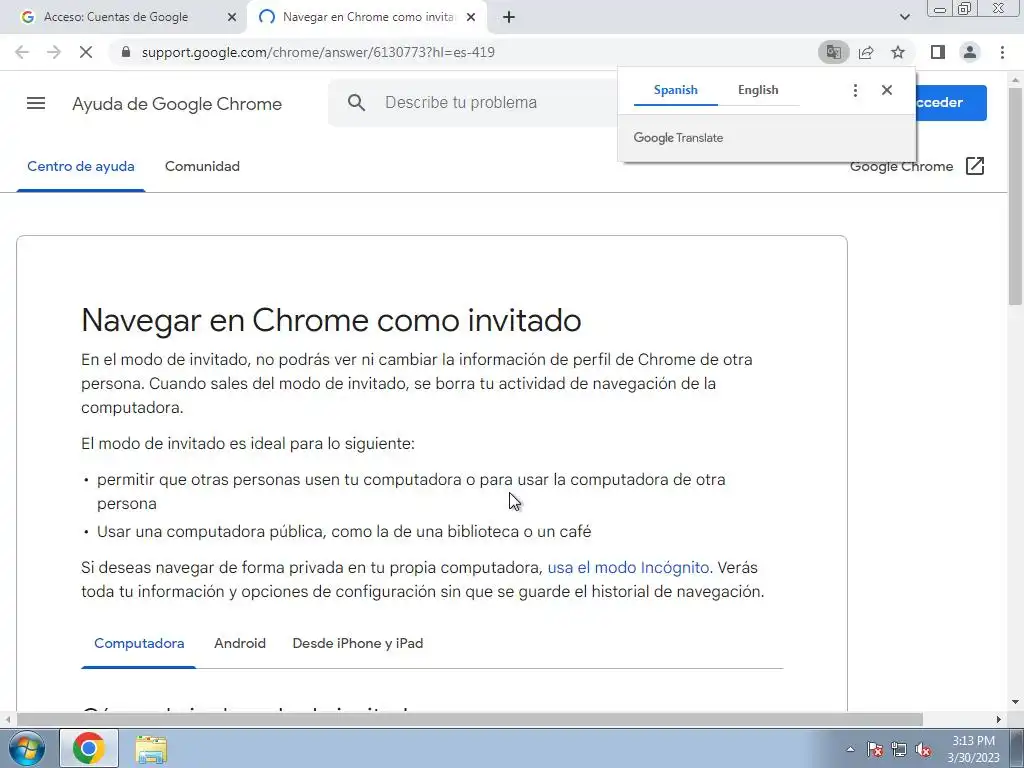Screen dimensions: 1024x768
Task: Select the Android tab
Action: click(240, 643)
